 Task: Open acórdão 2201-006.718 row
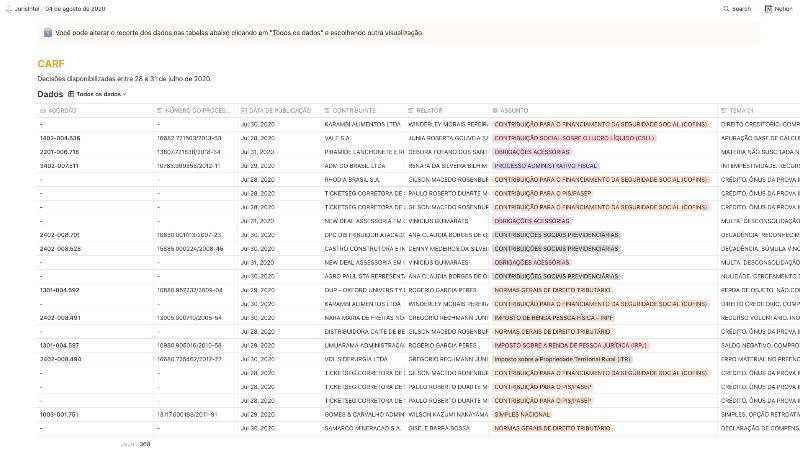point(59,152)
